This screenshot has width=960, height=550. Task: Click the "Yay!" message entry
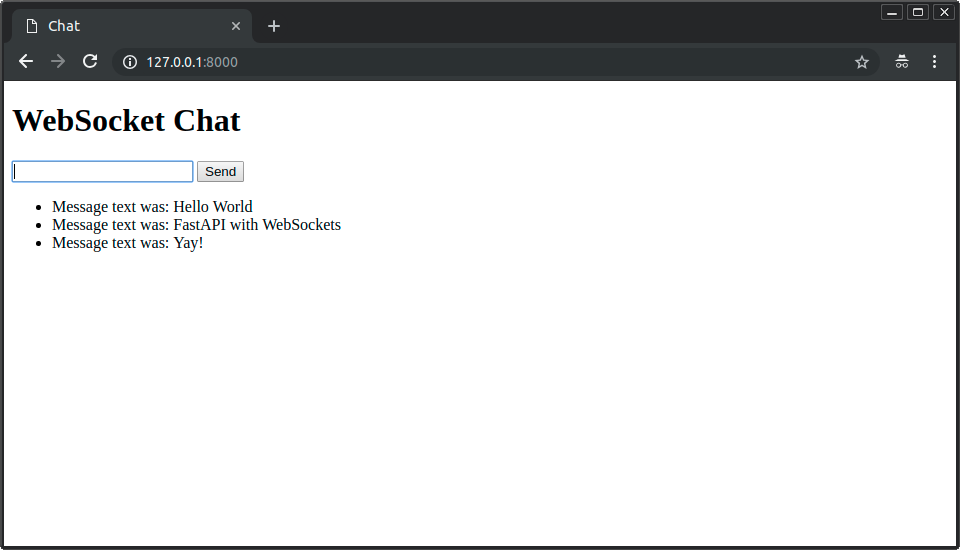coord(127,242)
